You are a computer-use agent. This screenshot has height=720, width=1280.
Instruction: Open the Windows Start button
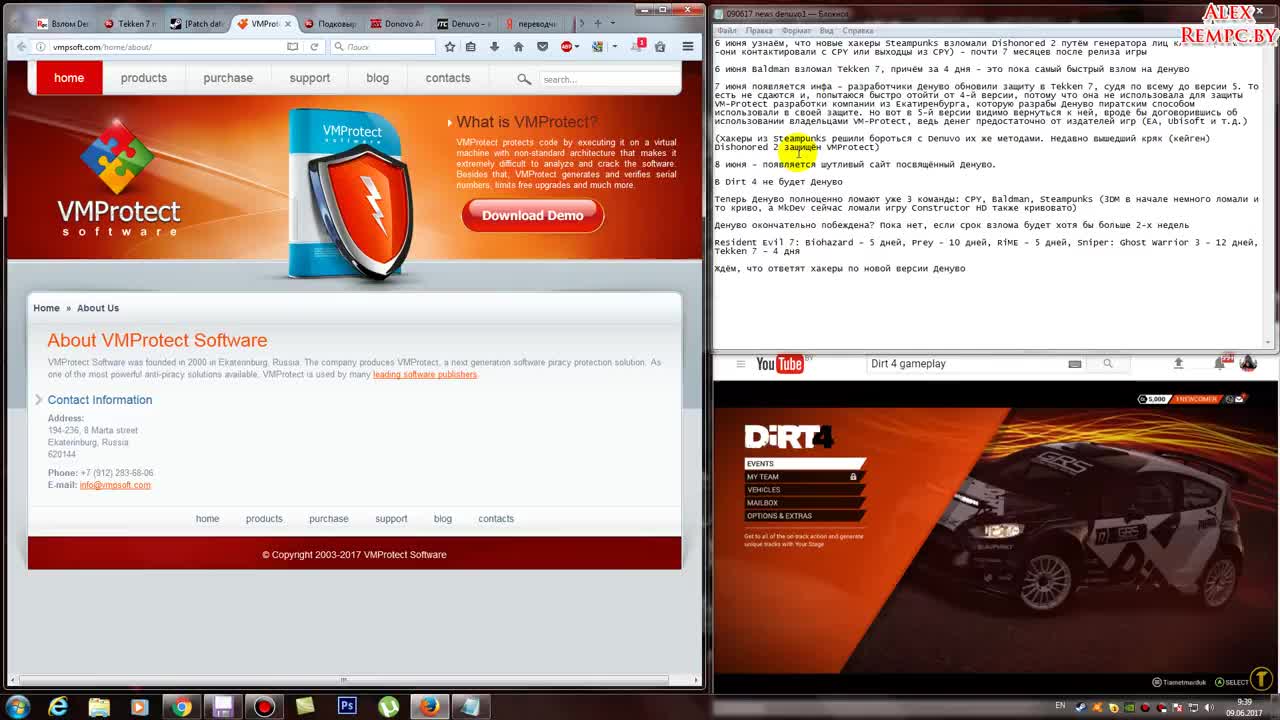pos(19,706)
